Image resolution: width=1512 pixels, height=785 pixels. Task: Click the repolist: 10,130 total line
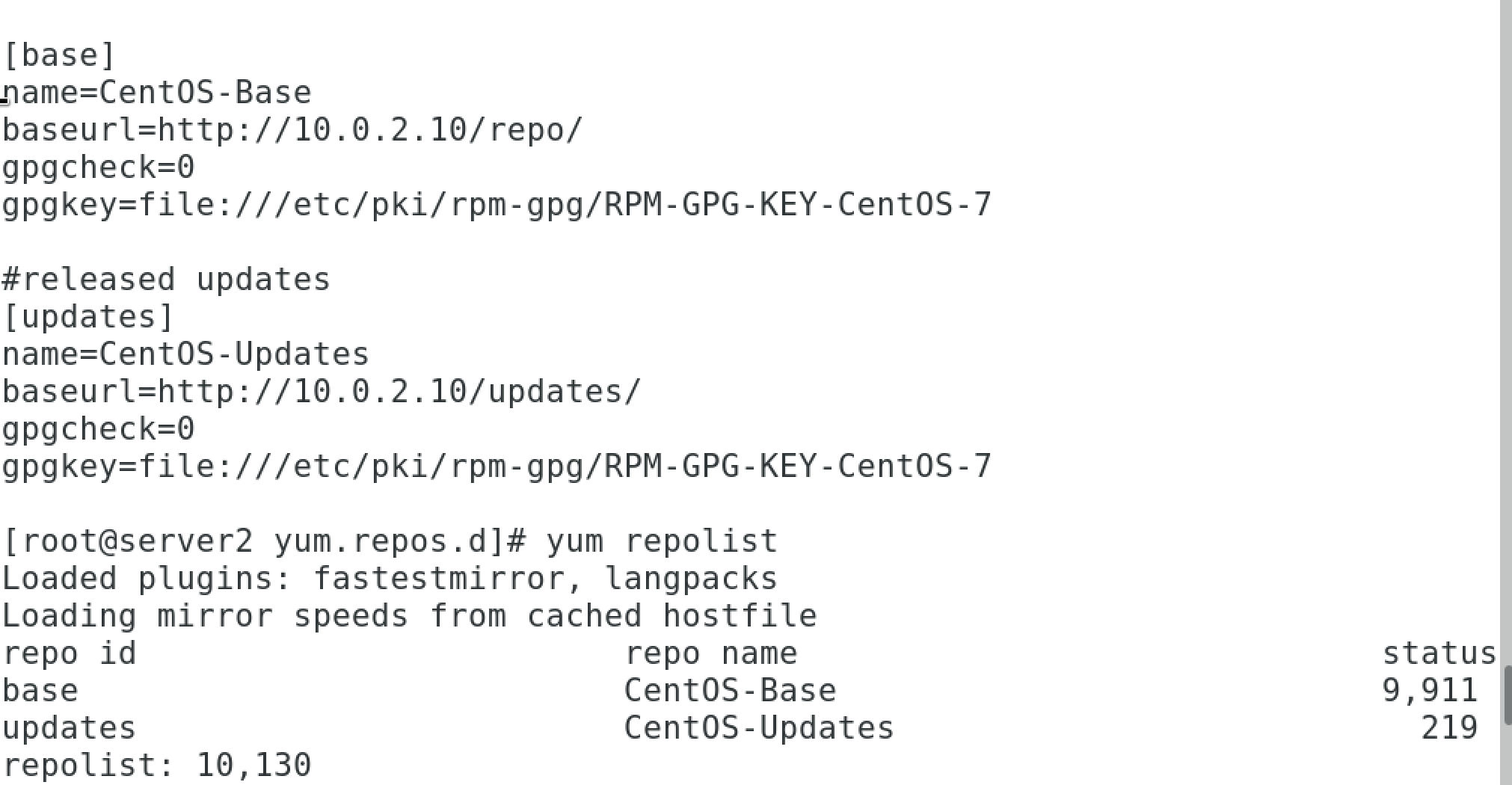[x=156, y=766]
